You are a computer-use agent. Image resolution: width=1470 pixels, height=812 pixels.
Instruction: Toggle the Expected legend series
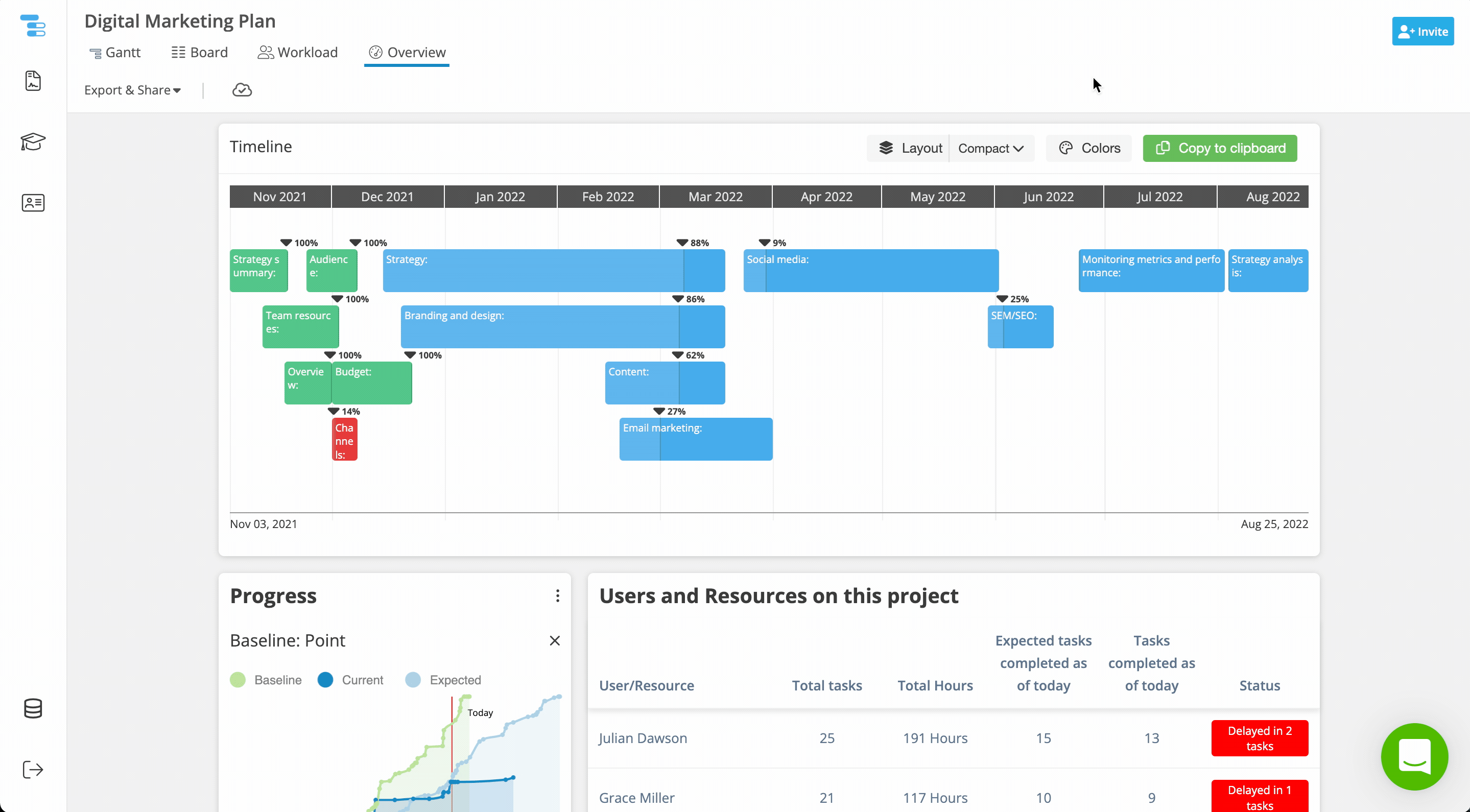tap(443, 680)
